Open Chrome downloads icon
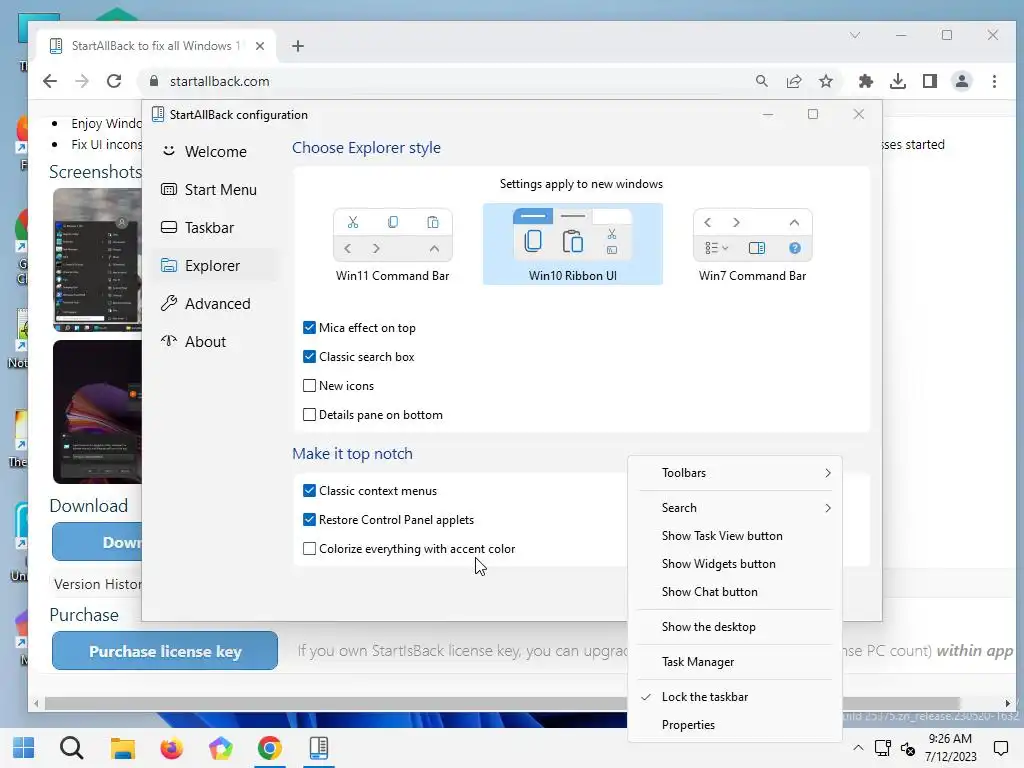1024x768 pixels. (898, 81)
